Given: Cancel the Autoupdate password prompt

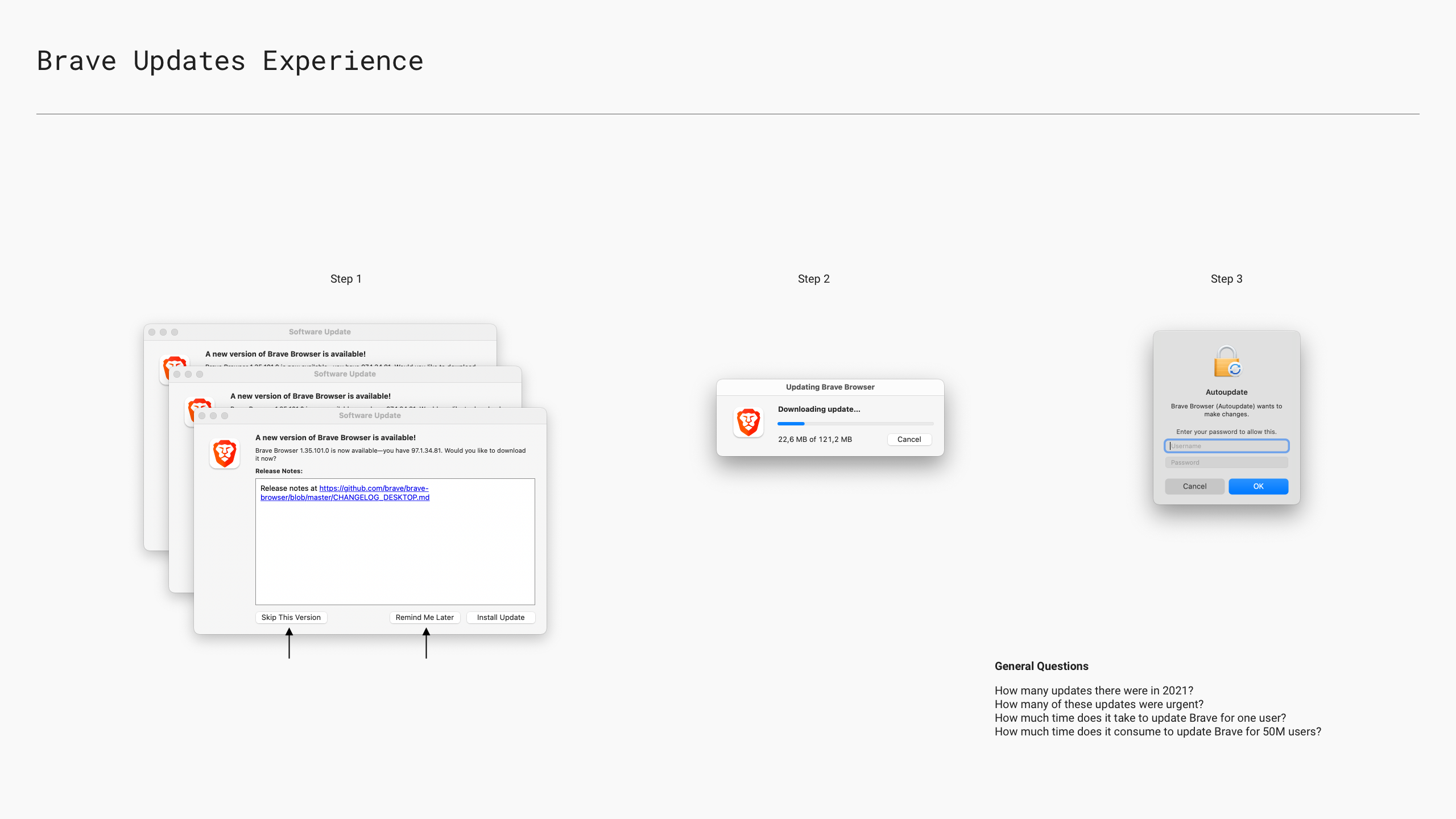Looking at the screenshot, I should (x=1194, y=486).
